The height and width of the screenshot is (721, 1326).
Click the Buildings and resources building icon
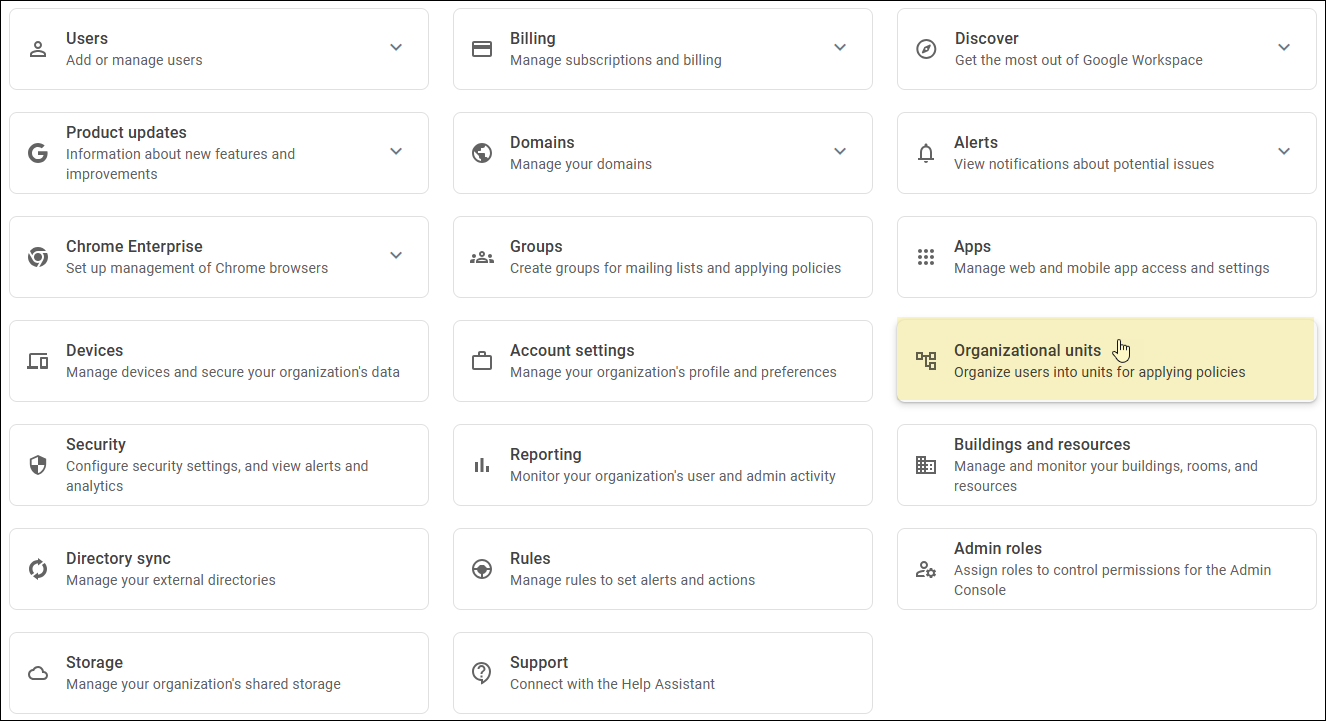click(926, 465)
